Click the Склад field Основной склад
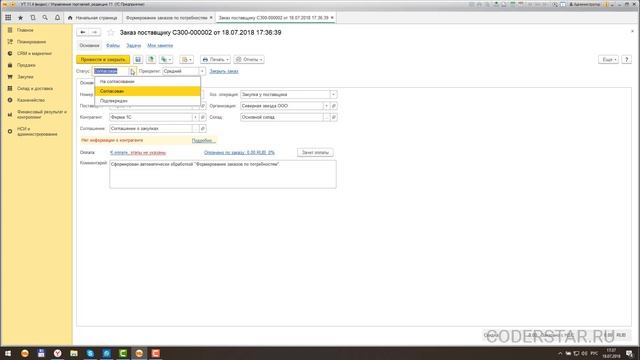 click(282, 118)
